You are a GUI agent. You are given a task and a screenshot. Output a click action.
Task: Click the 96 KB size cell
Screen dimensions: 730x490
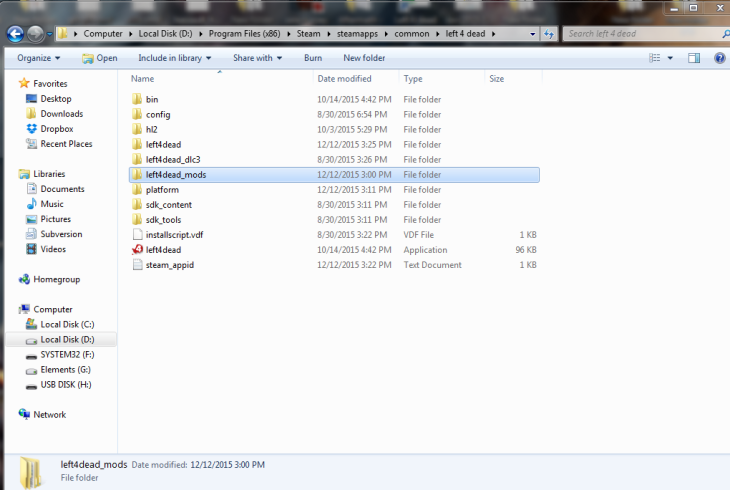click(x=526, y=250)
